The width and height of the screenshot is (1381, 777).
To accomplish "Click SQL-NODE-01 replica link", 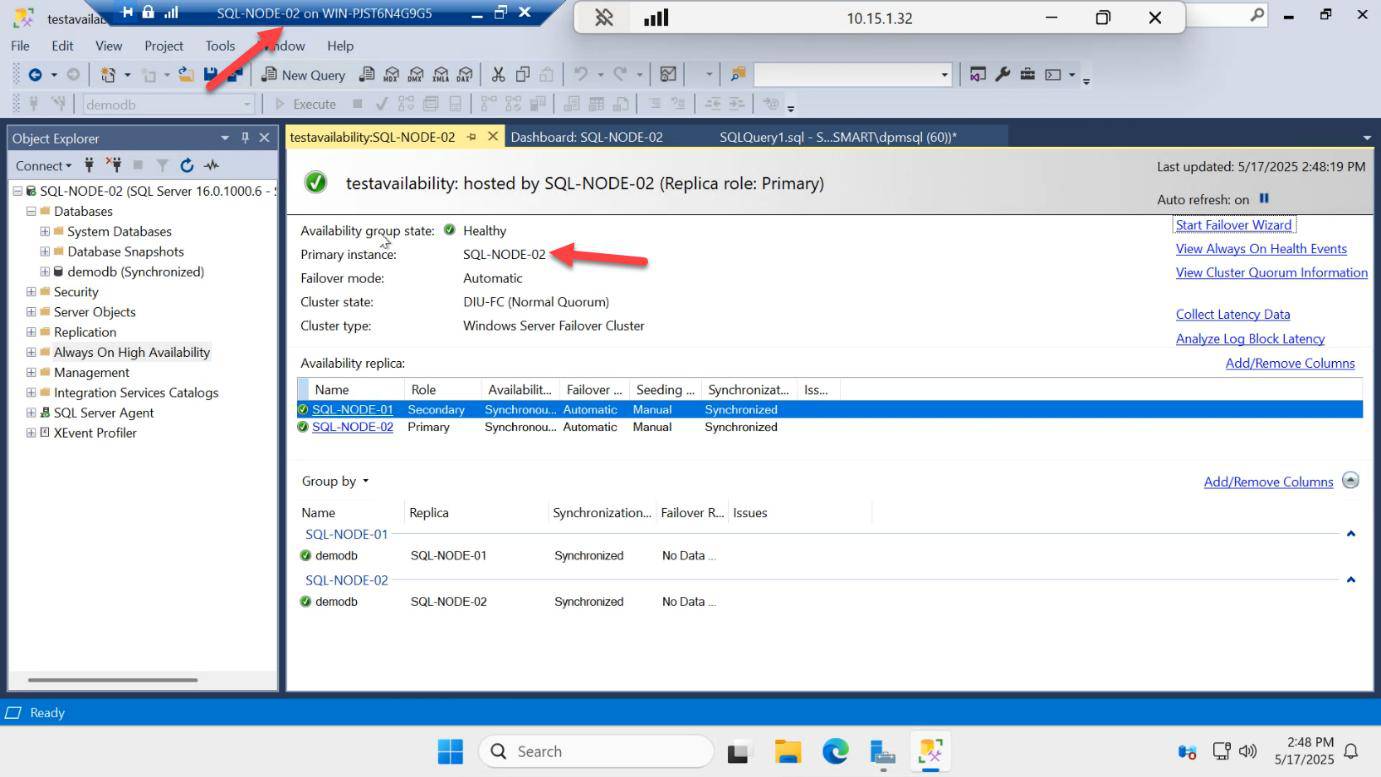I will (x=352, y=410).
